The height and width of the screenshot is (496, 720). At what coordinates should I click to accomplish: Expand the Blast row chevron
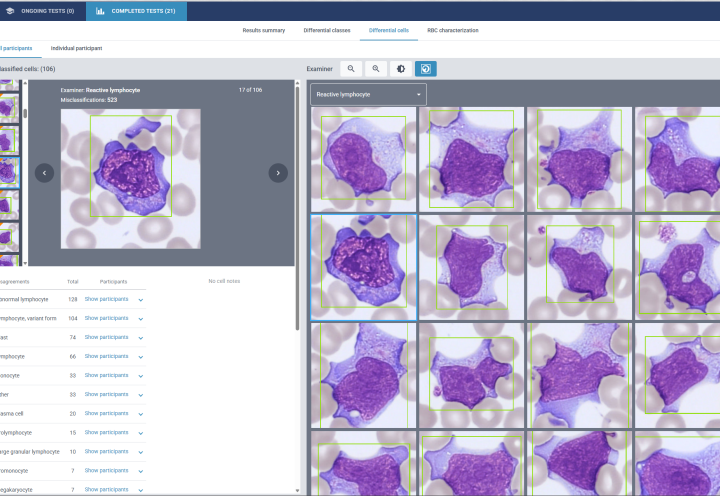(141, 338)
